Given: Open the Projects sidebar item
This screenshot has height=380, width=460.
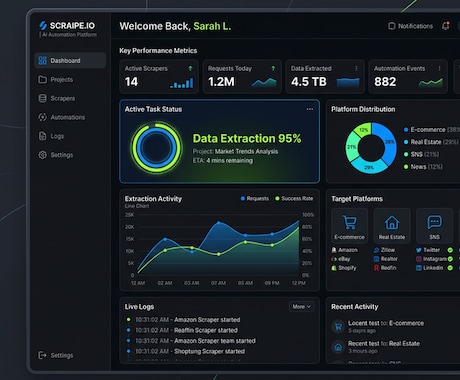Looking at the screenshot, I should (70, 79).
